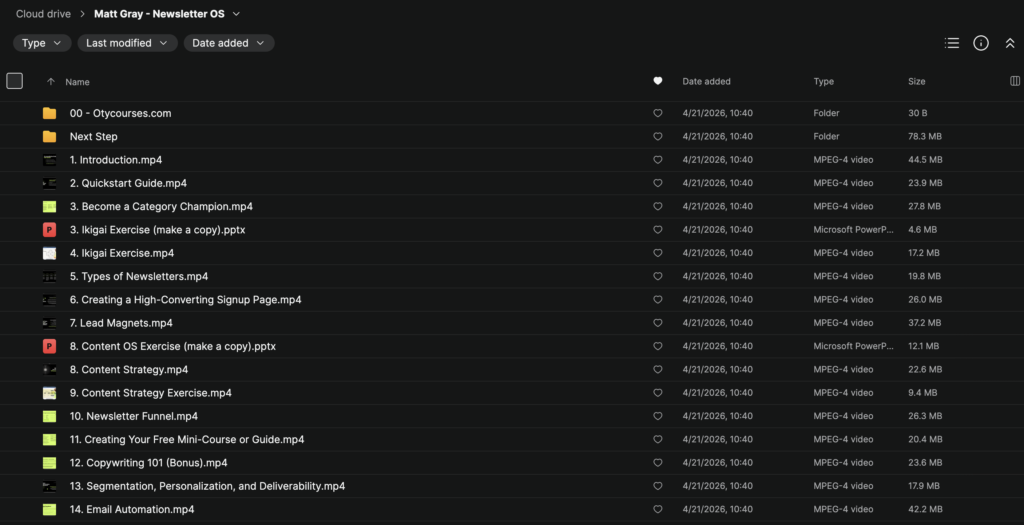1024x525 pixels.
Task: Click 14. Email Automation.mp4 file name
Action: pos(132,509)
